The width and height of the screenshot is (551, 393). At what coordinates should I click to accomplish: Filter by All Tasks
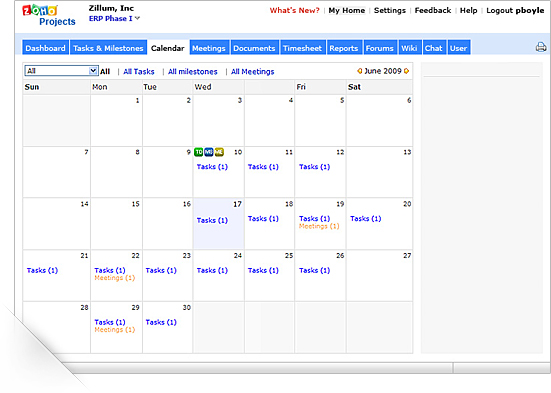(x=139, y=71)
